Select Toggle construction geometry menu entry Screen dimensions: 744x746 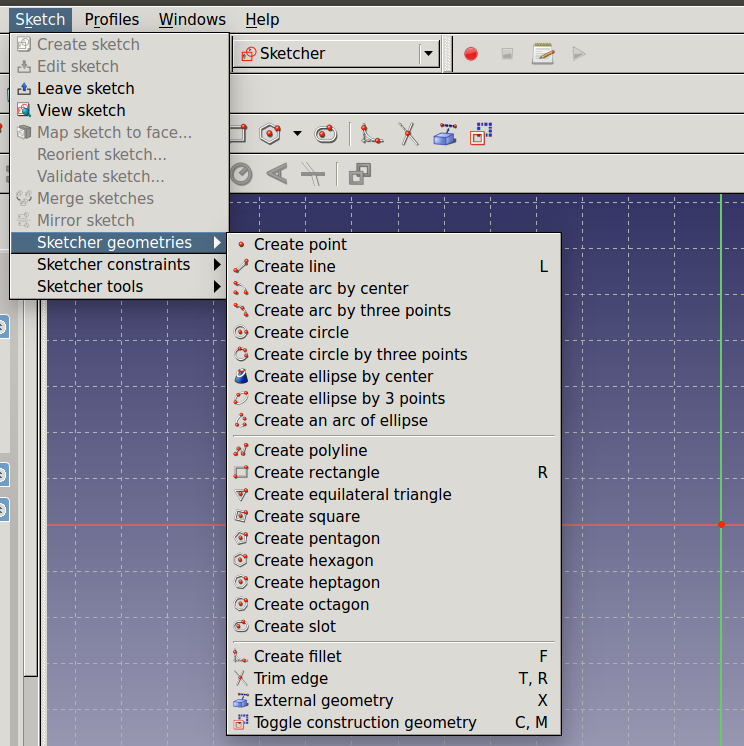click(394, 722)
